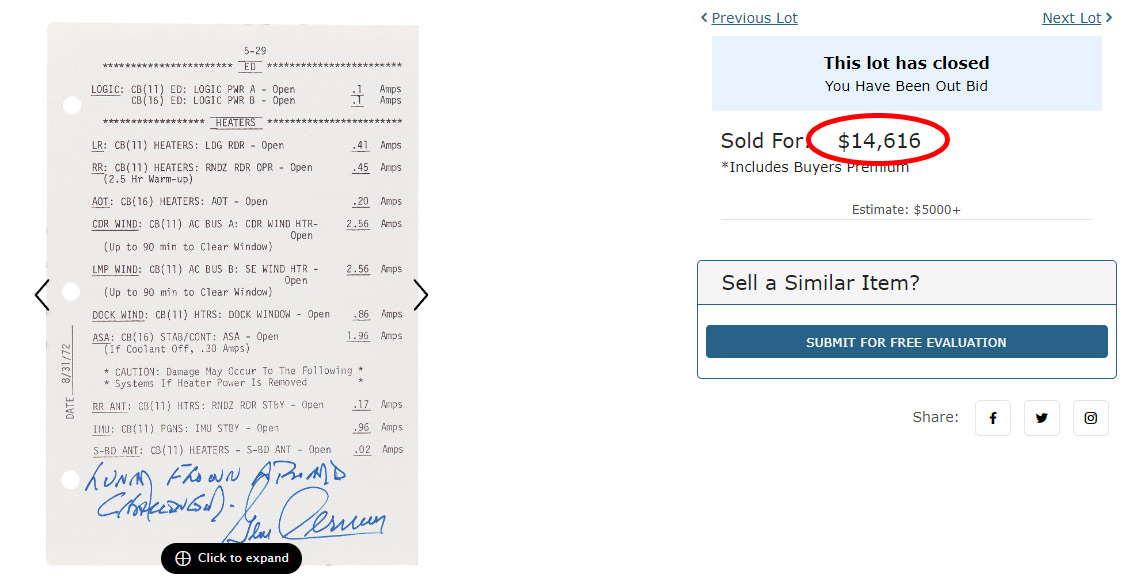
Task: Select the 'Estimate: $5000+' text
Action: (x=906, y=210)
